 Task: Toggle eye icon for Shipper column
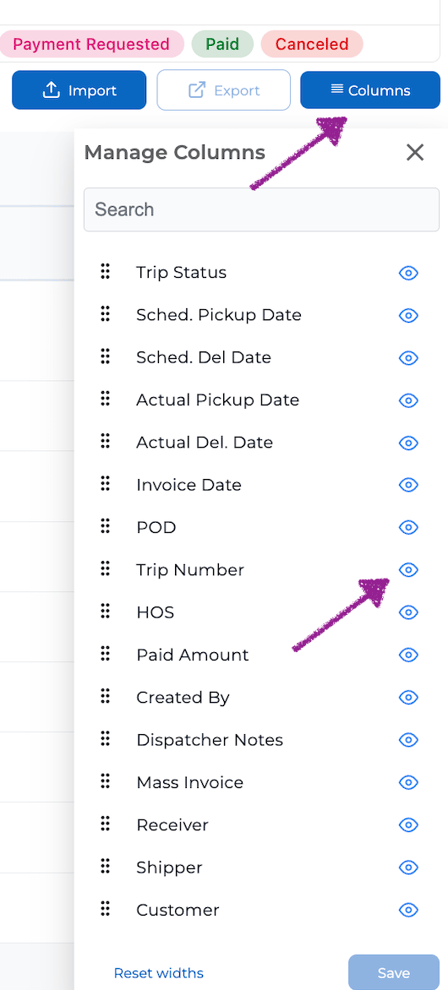point(409,868)
